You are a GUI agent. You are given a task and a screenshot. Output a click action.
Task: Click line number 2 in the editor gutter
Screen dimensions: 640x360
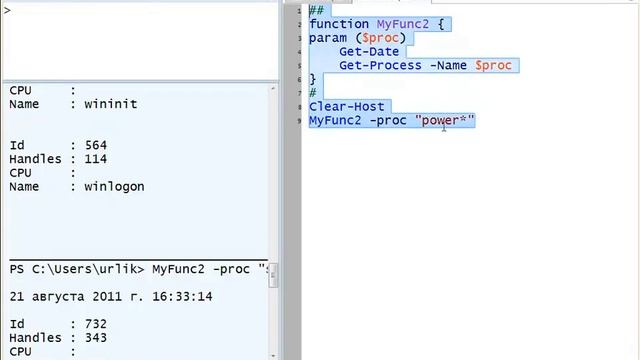click(299, 25)
